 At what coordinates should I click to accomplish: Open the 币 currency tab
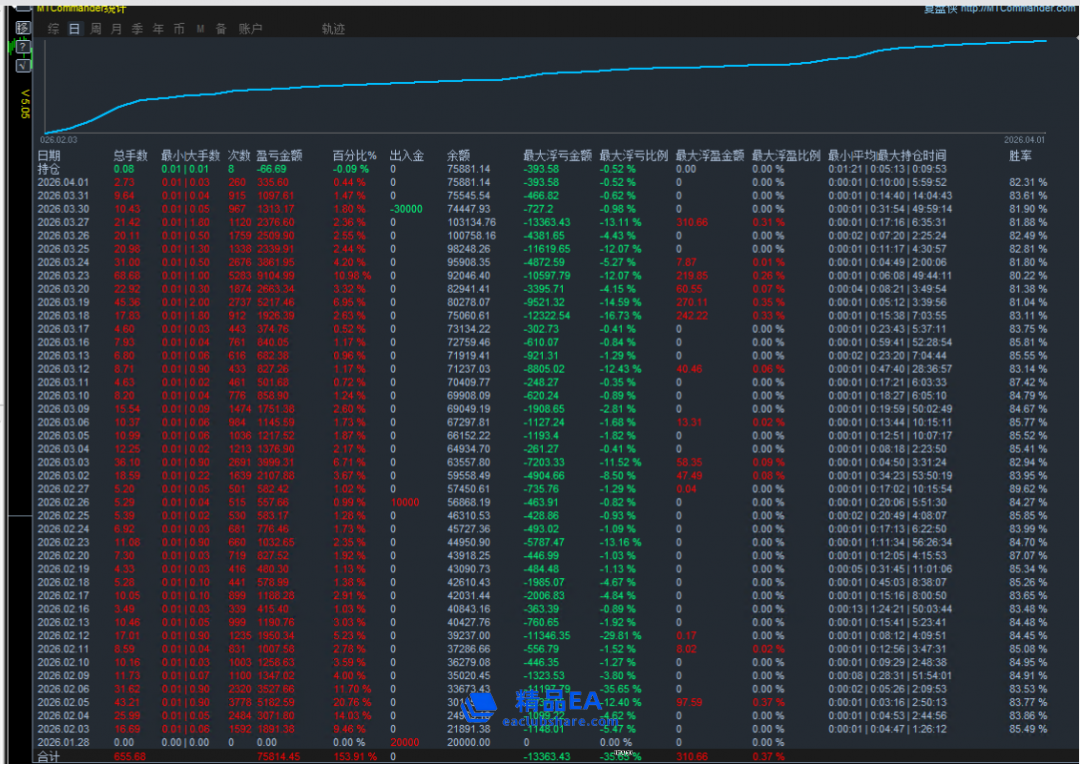point(179,29)
